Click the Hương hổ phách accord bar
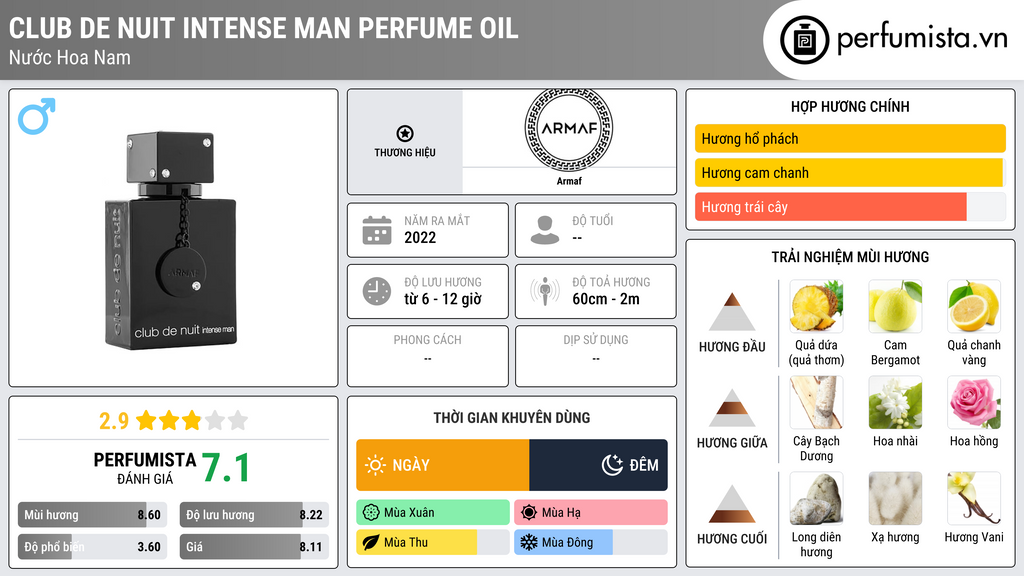Screen dimensions: 1024x576 click(849, 139)
